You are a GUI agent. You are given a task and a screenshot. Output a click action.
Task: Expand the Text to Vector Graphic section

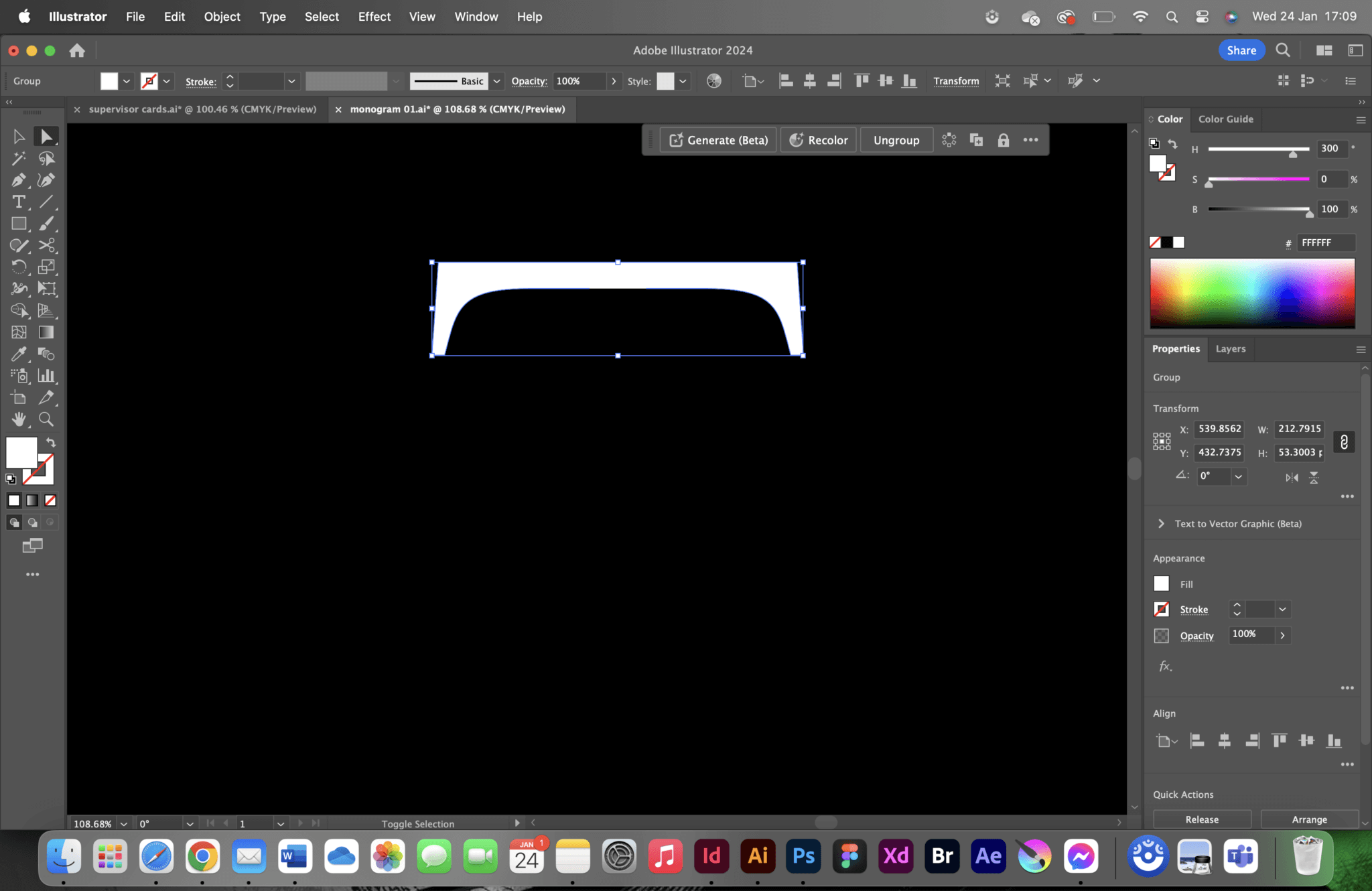click(x=1161, y=523)
